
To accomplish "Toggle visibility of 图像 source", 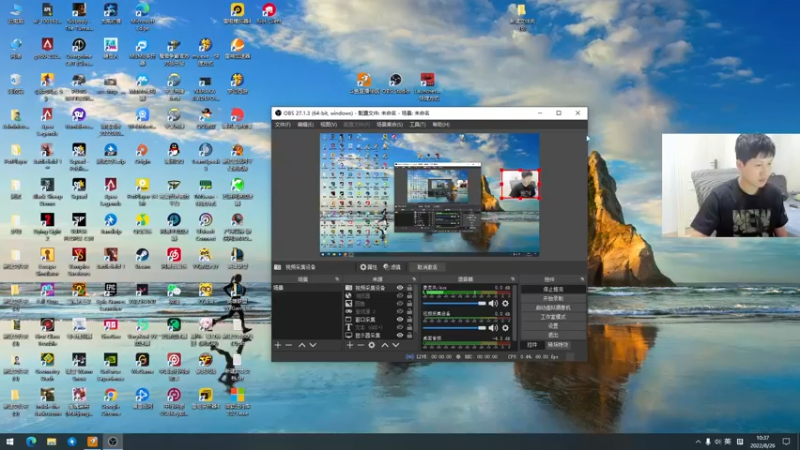I will 400,304.
